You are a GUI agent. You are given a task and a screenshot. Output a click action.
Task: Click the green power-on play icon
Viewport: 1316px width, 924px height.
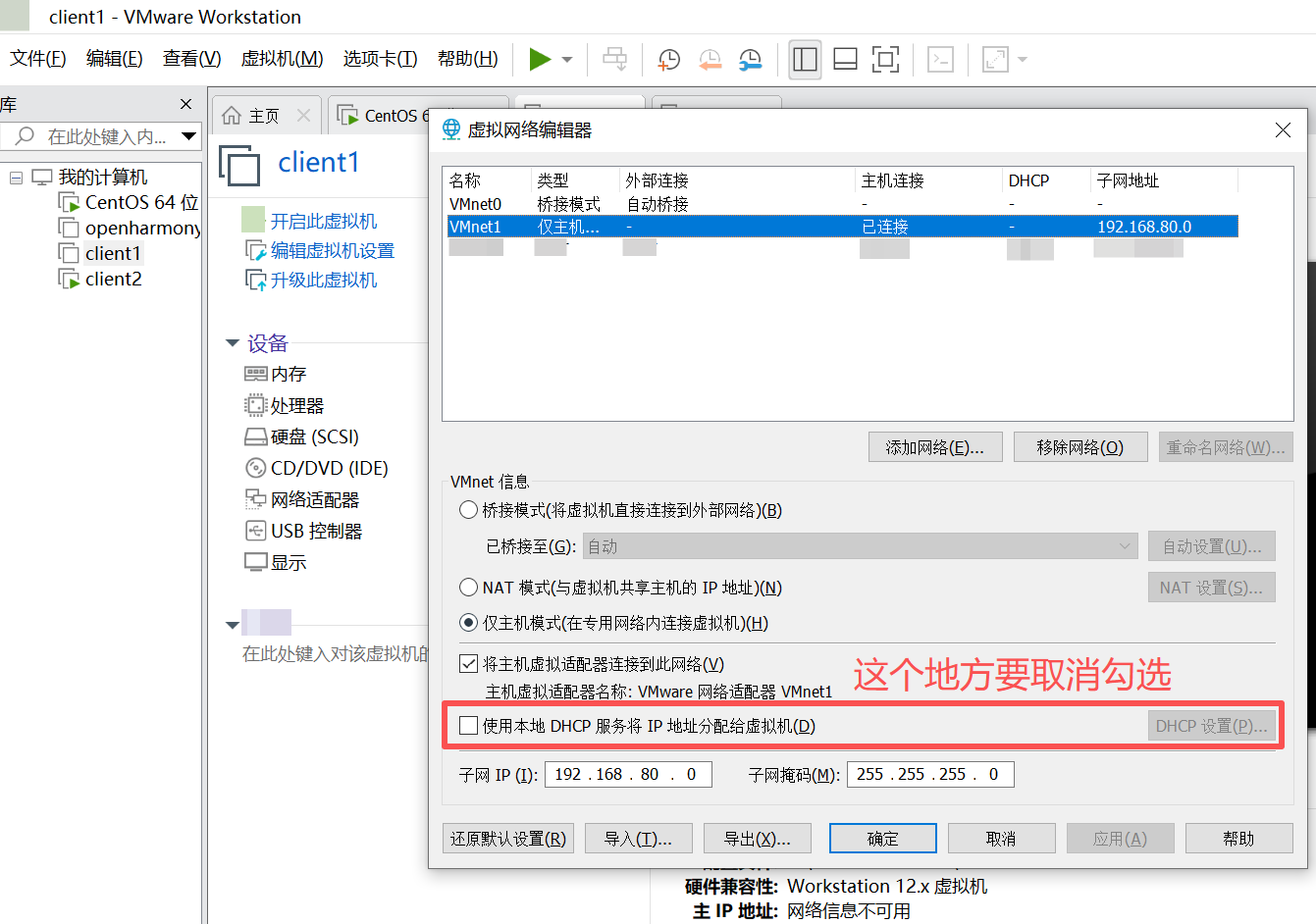(x=540, y=60)
